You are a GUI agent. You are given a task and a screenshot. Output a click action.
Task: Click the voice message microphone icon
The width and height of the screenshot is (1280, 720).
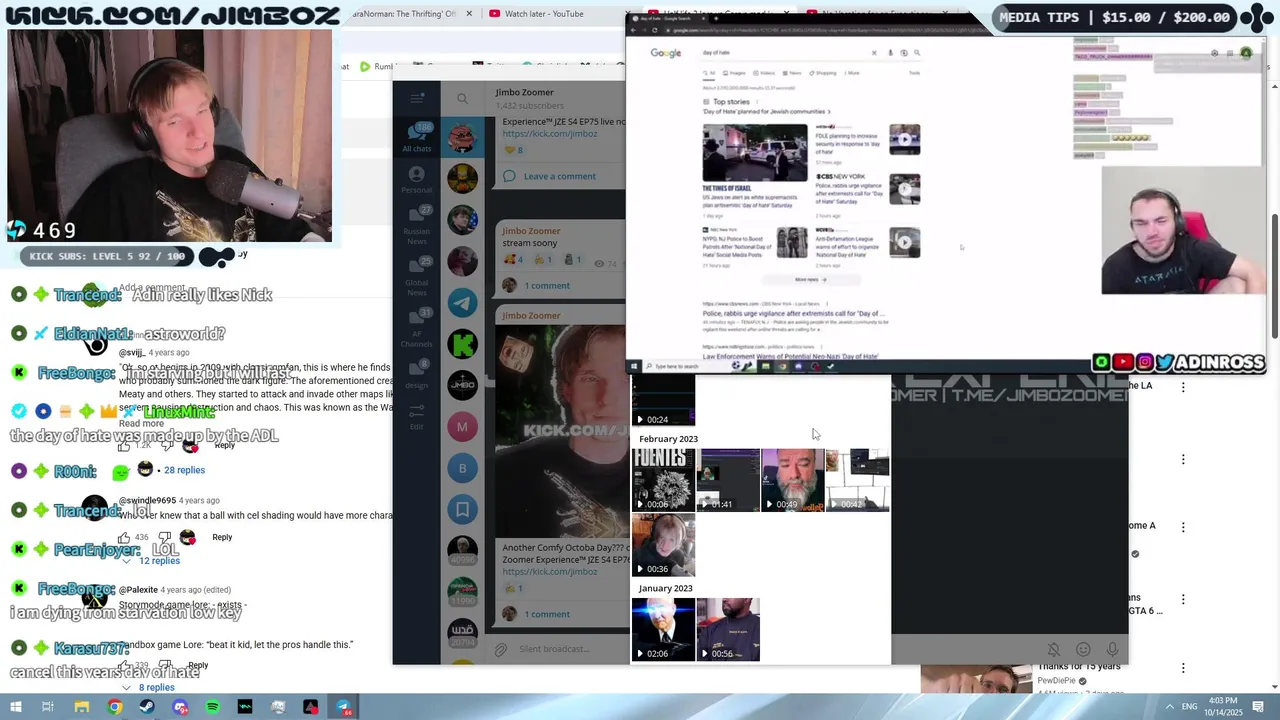point(1112,650)
